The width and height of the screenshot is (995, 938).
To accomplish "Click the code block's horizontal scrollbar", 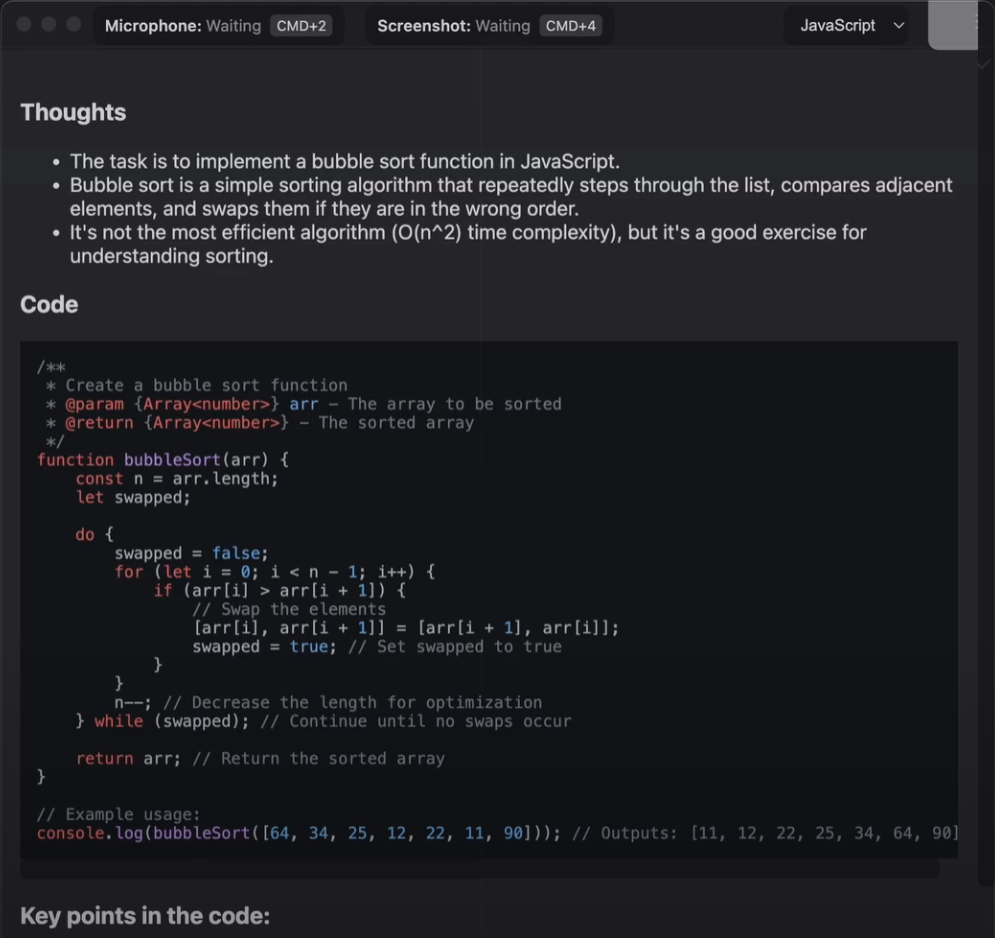I will (x=480, y=869).
